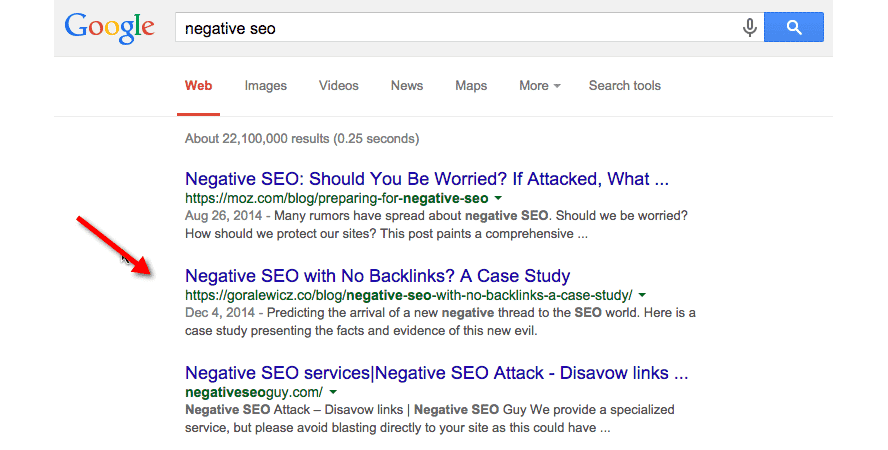
Task: Click the negativeseoguy.com URL
Action: (x=254, y=392)
